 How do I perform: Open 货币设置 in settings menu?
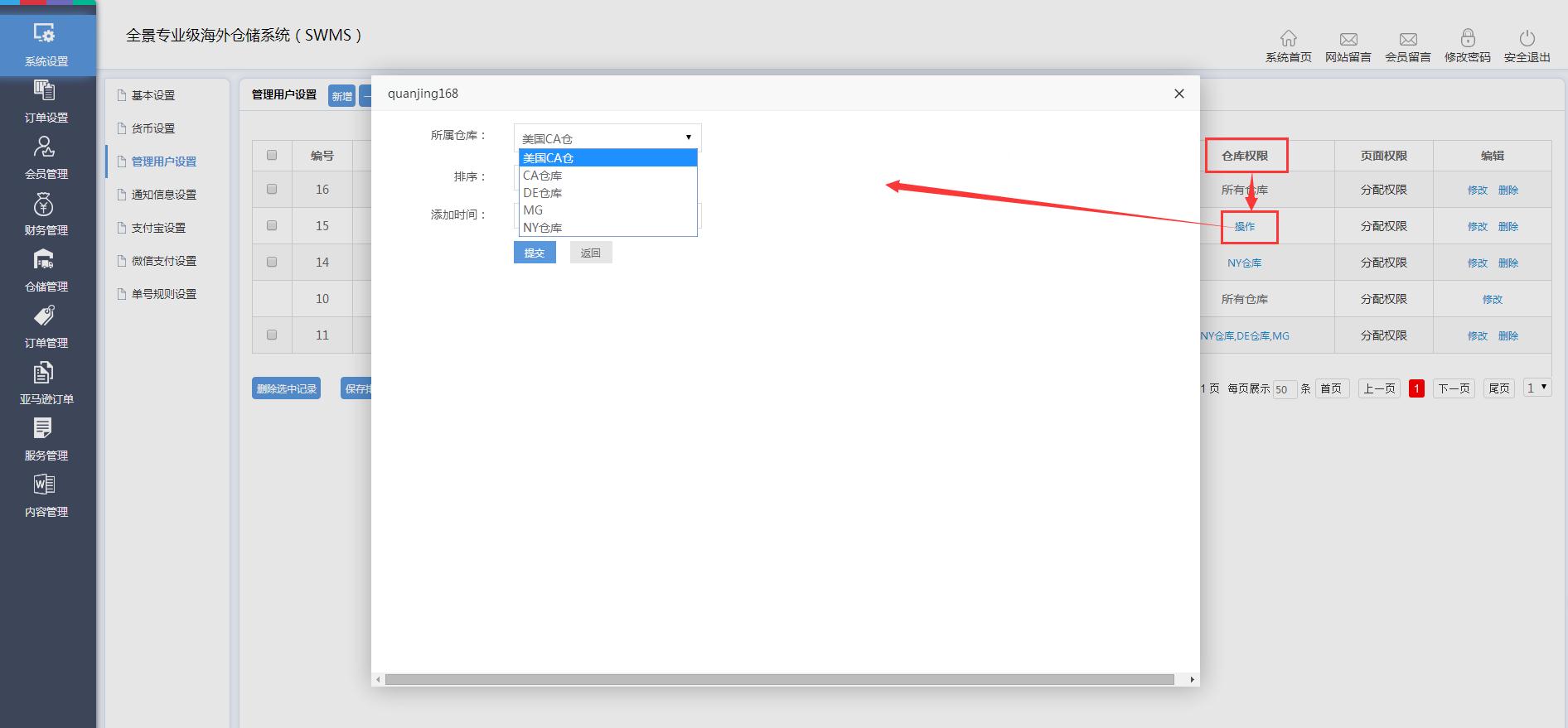tap(153, 128)
